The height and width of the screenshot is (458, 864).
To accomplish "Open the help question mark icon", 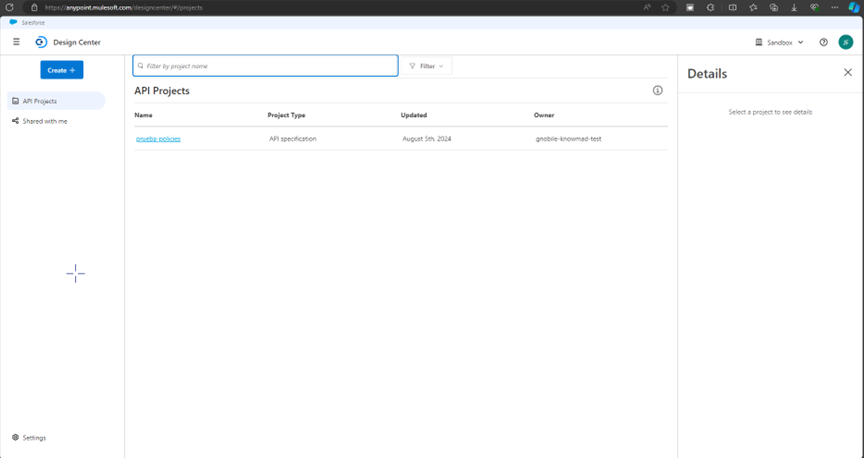I will (x=823, y=42).
